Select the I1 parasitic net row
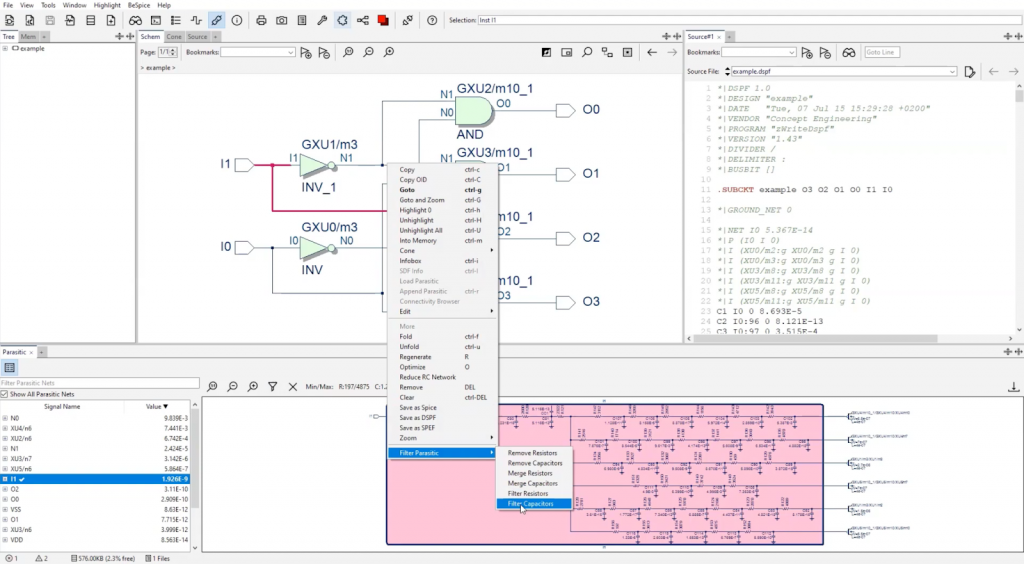This screenshot has width=1024, height=564. (95, 479)
